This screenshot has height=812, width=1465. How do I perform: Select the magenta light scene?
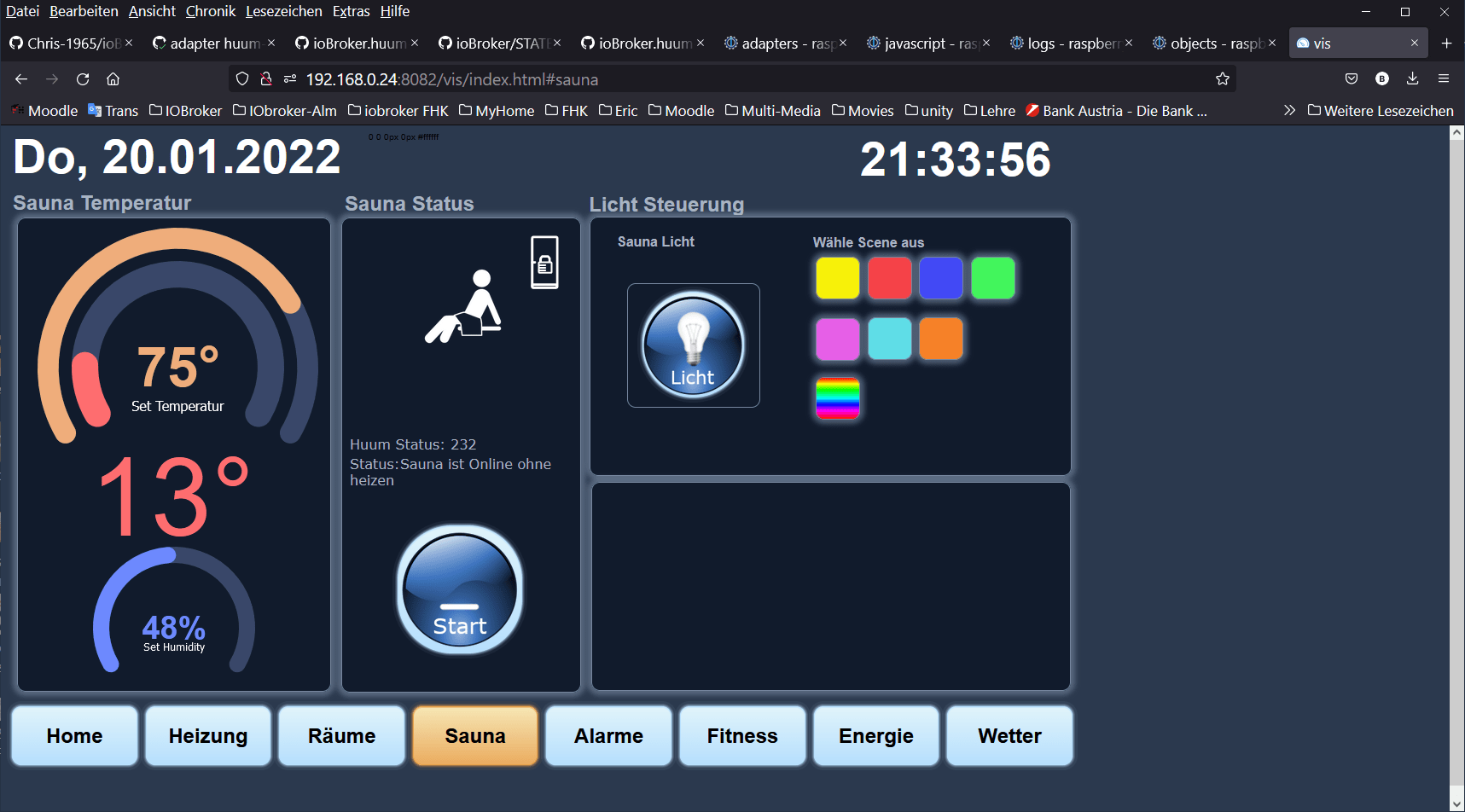(837, 339)
